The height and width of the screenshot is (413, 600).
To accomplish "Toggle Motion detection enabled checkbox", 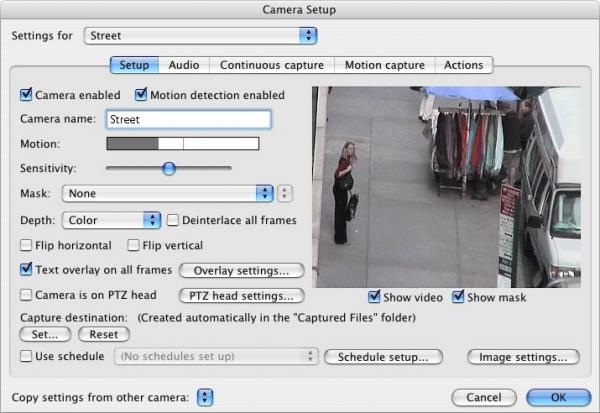I will coord(141,95).
